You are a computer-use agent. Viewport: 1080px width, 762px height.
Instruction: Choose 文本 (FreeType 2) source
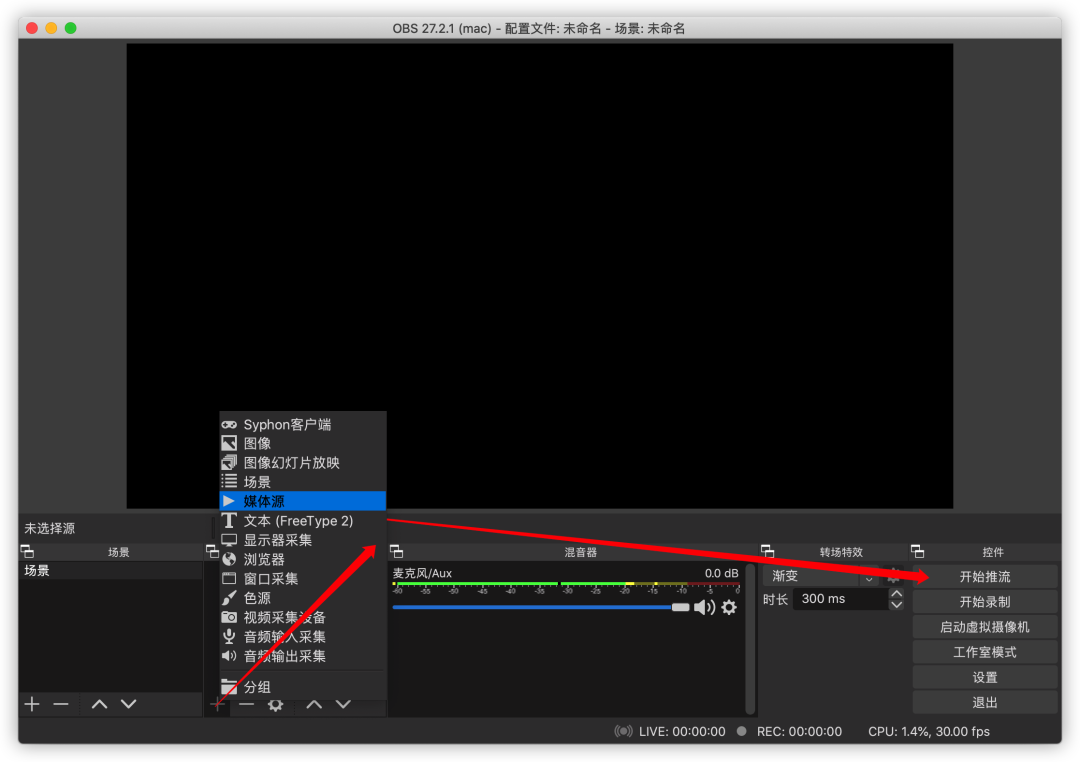(x=302, y=521)
